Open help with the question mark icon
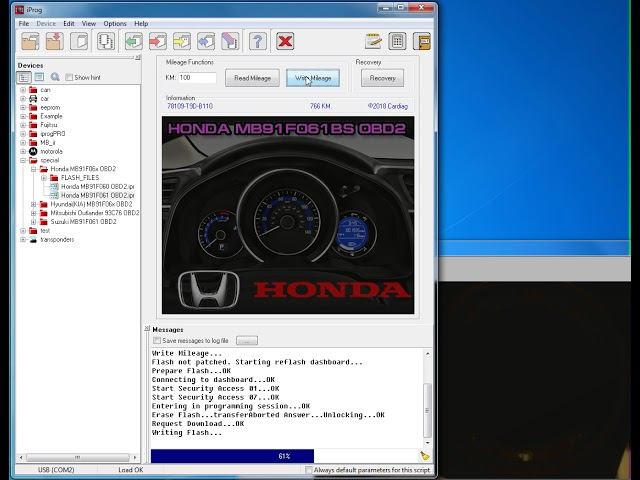The height and width of the screenshot is (480, 640). pos(258,41)
